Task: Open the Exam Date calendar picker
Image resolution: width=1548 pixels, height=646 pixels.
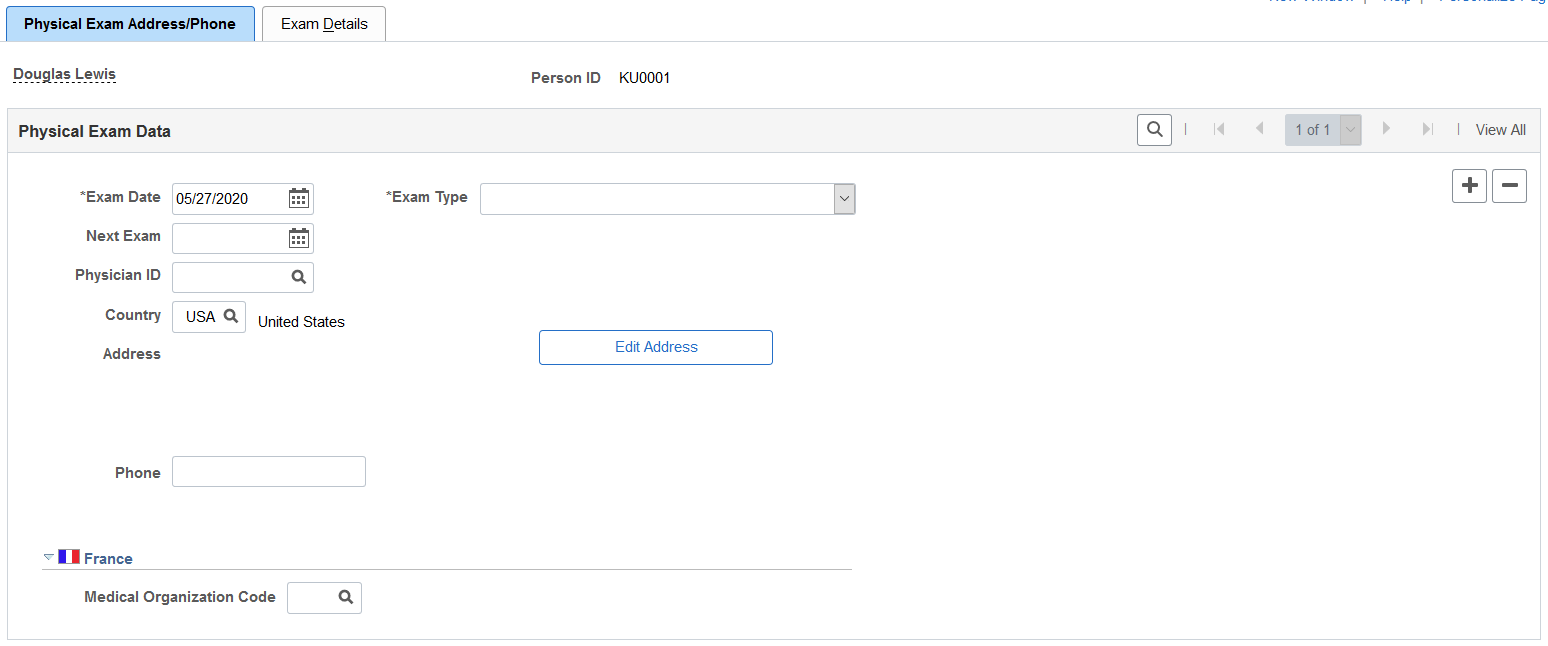Action: click(299, 198)
